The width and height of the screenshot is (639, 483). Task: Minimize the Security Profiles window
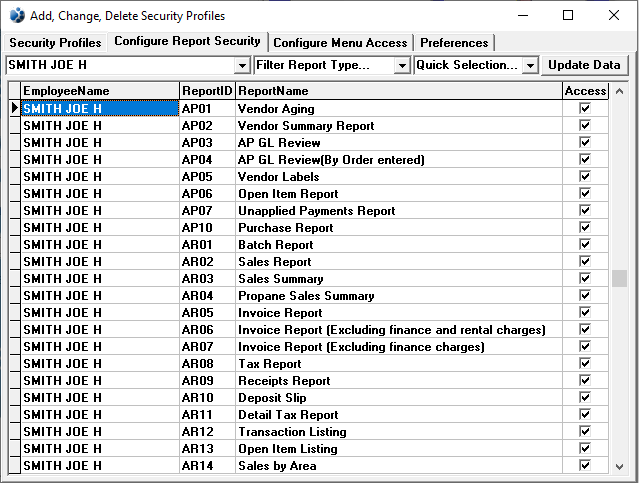(522, 15)
